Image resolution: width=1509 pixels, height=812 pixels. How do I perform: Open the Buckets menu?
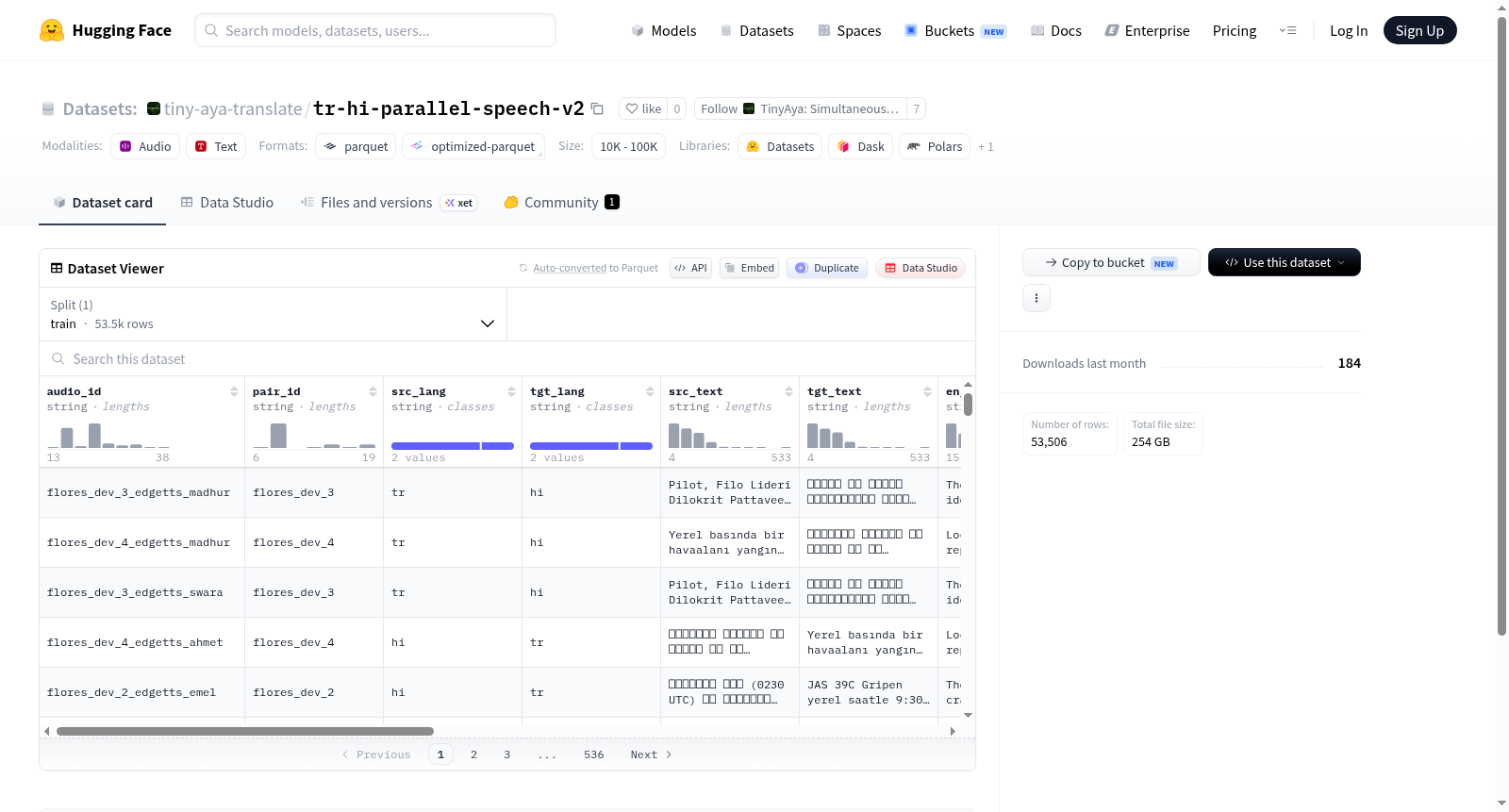tap(955, 30)
